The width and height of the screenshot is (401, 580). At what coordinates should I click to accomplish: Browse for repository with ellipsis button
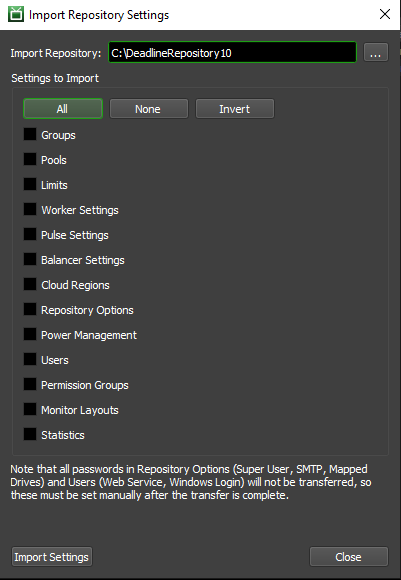coord(376,52)
